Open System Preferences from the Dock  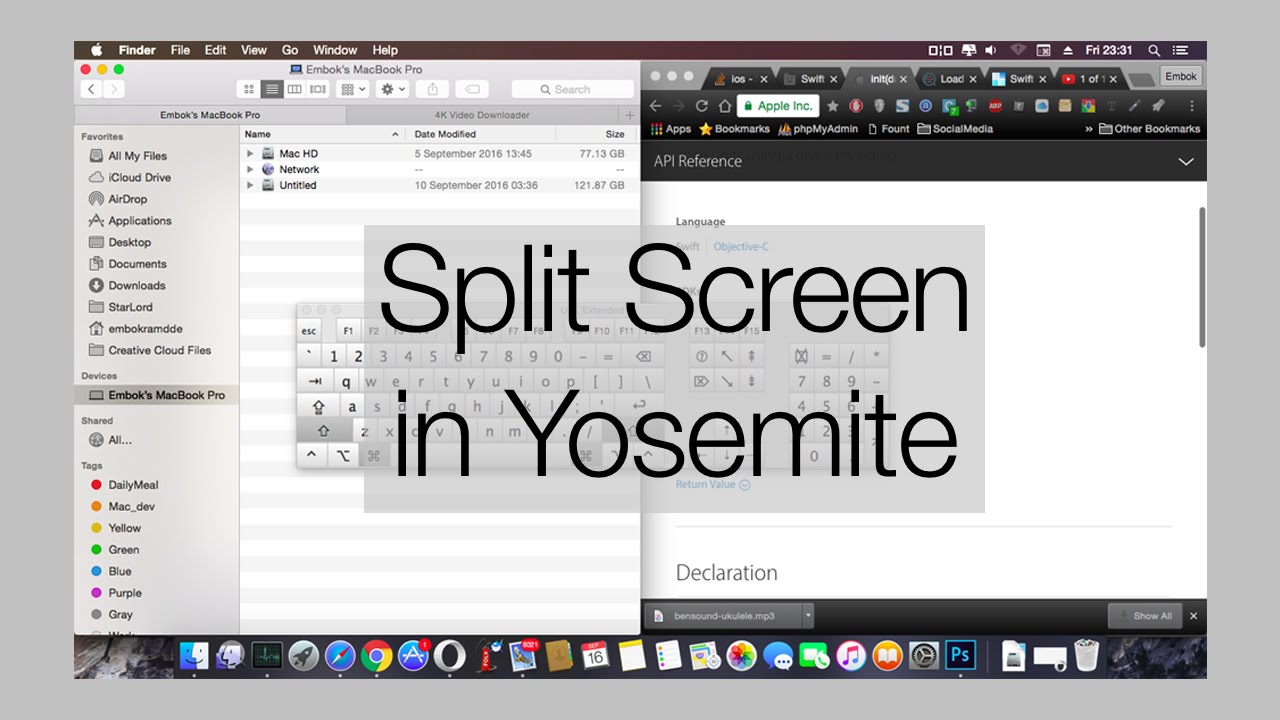click(x=924, y=656)
